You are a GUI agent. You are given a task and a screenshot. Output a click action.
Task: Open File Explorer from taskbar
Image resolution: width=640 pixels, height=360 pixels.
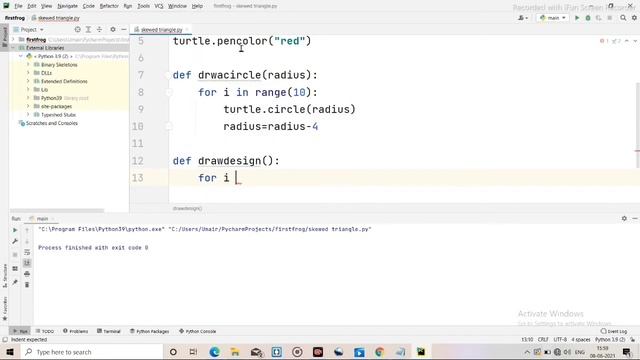point(235,352)
